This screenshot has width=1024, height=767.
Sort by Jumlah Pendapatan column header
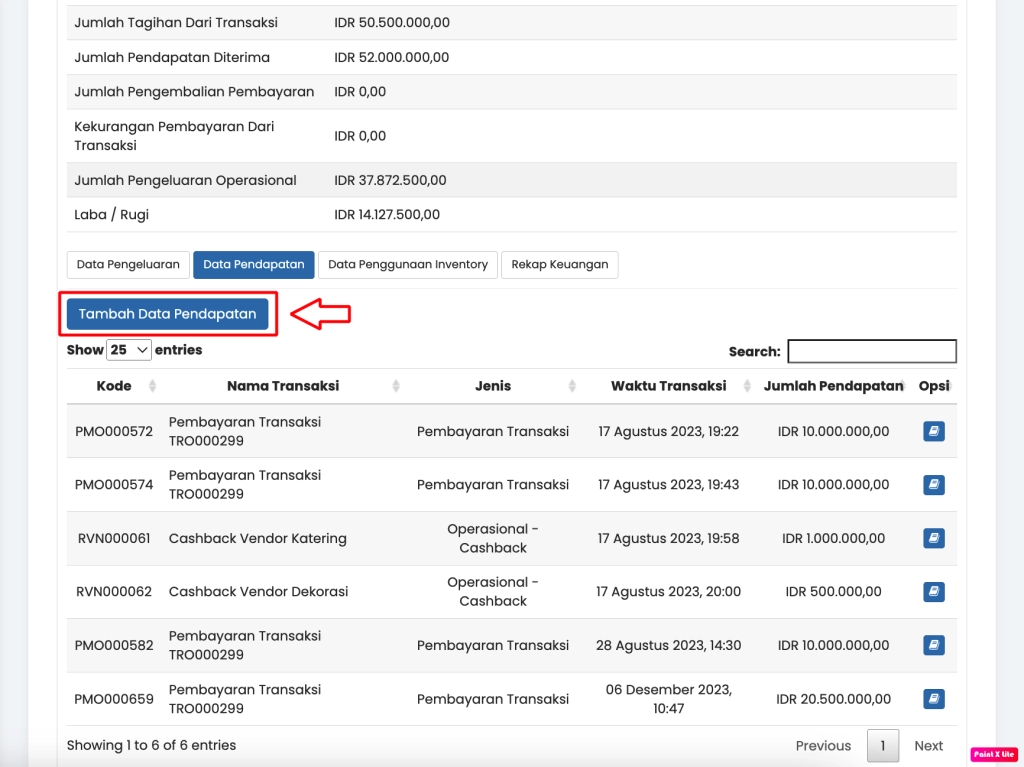[x=832, y=386]
